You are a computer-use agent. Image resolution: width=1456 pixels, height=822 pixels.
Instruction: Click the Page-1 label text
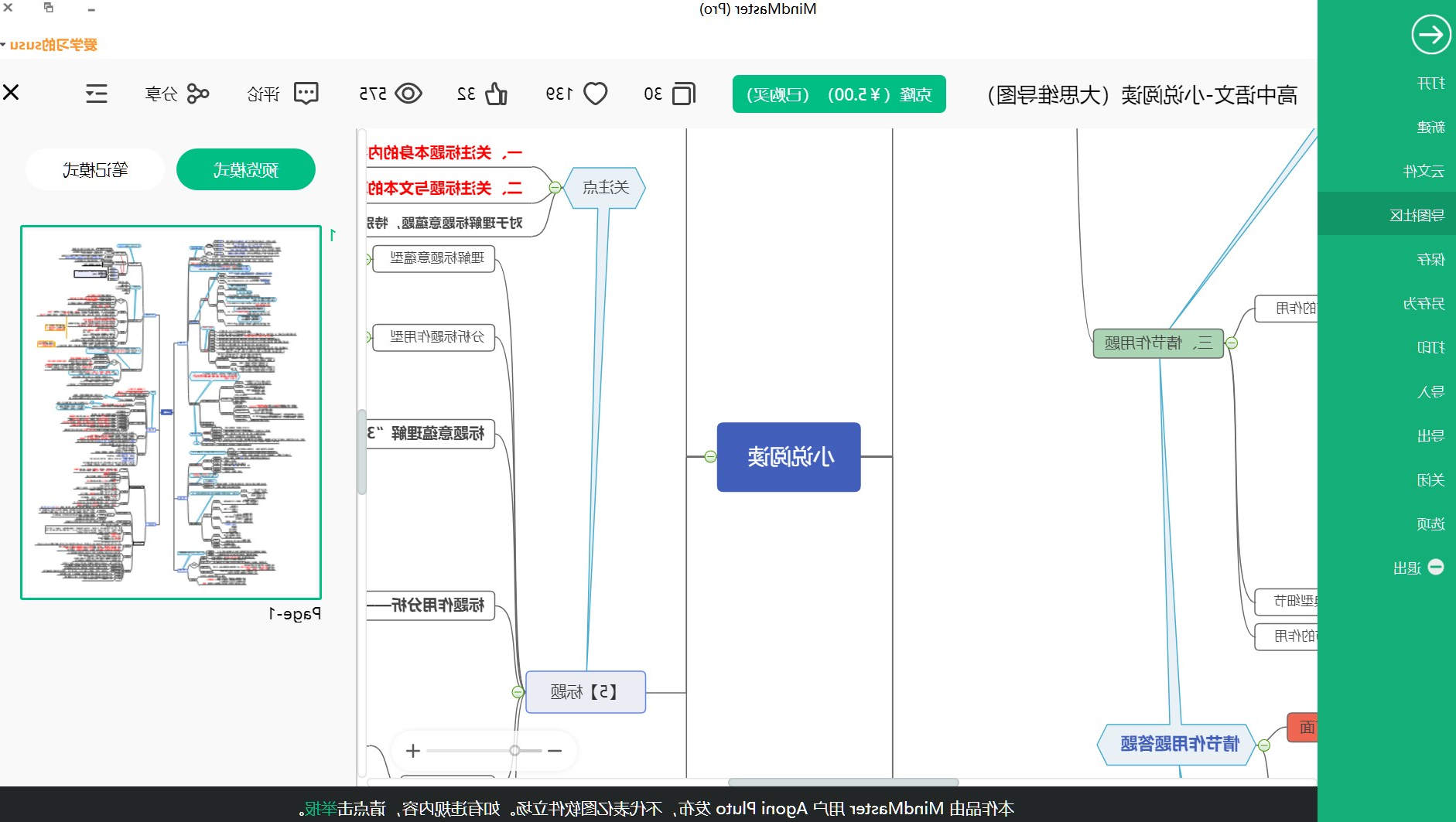[x=295, y=614]
